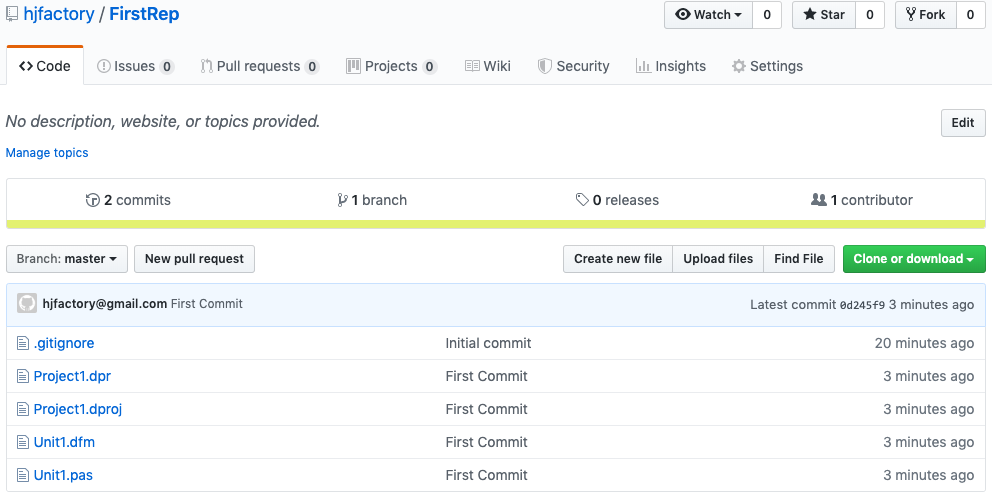This screenshot has width=992, height=499.
Task: View the 2 commits history
Action: [x=128, y=200]
